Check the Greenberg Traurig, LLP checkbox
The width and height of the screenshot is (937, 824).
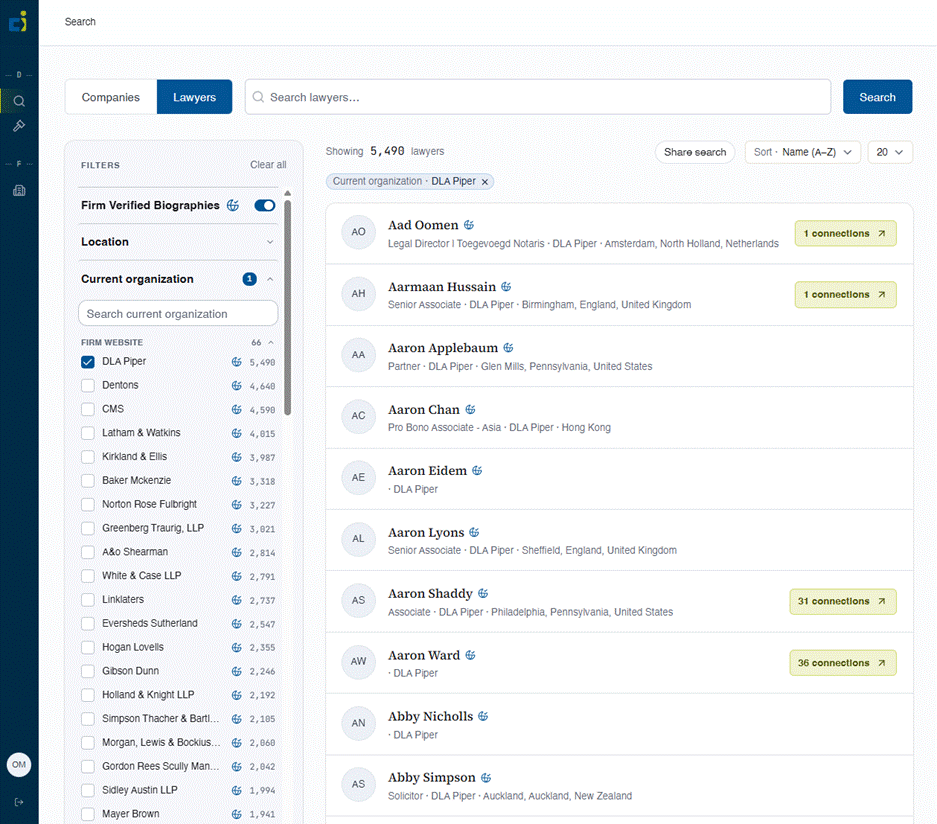(88, 529)
